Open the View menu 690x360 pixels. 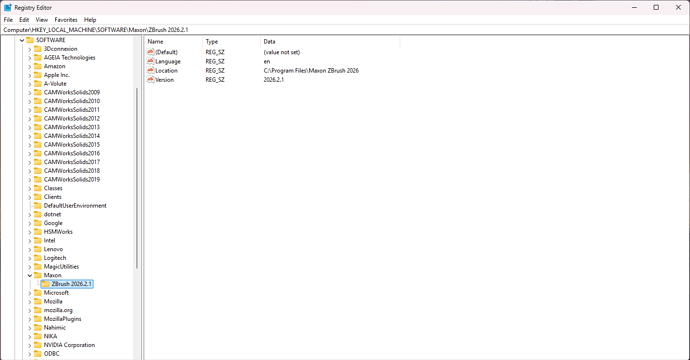42,20
